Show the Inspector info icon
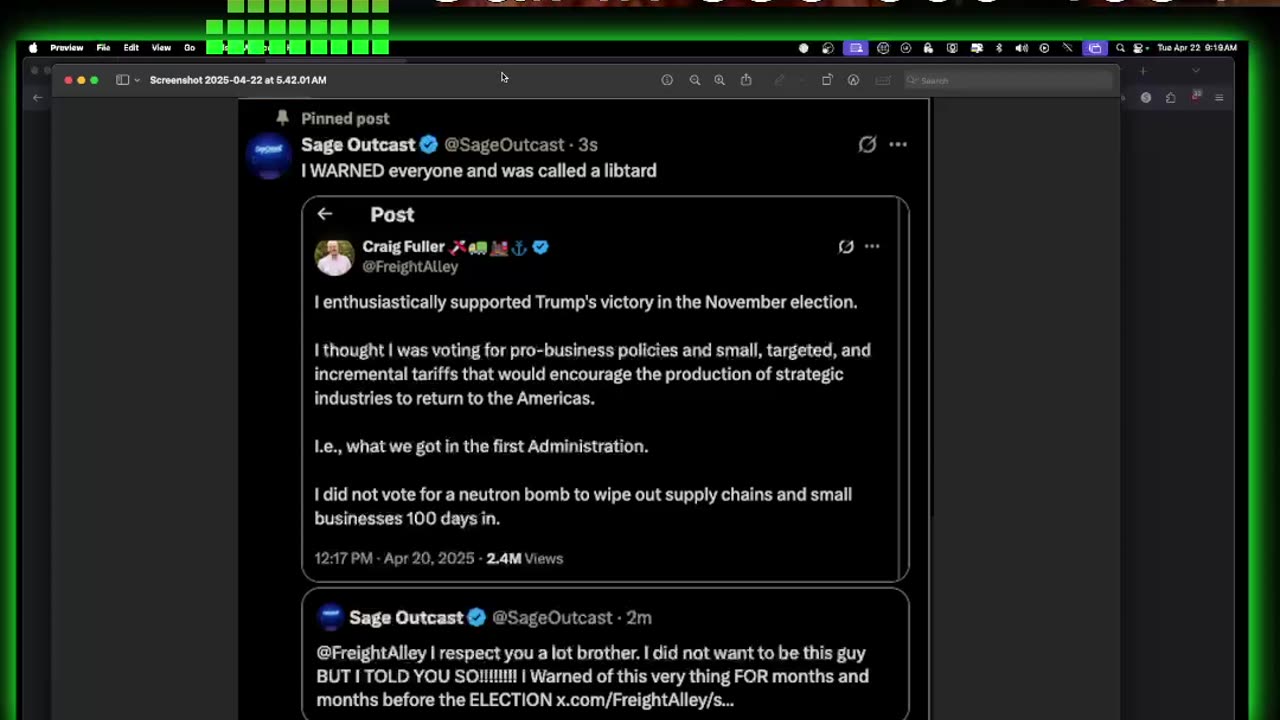This screenshot has width=1280, height=720. coord(667,80)
